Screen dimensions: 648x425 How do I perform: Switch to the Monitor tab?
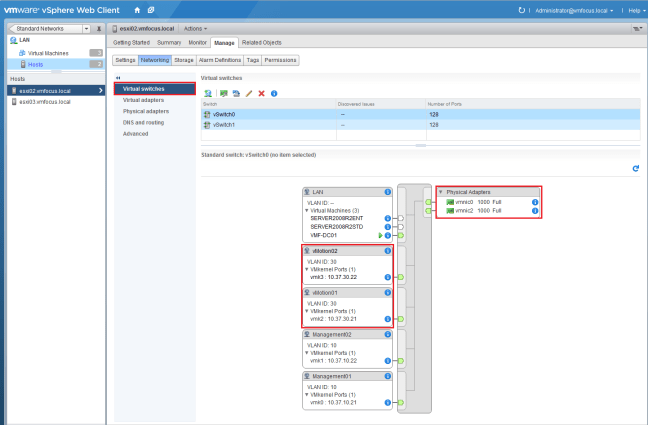(x=198, y=43)
